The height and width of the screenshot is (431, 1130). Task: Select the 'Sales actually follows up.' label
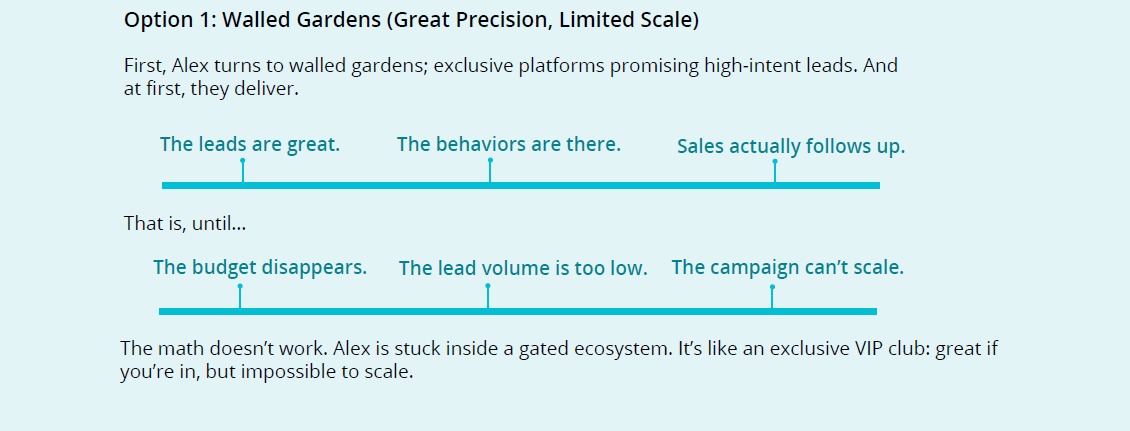click(791, 146)
